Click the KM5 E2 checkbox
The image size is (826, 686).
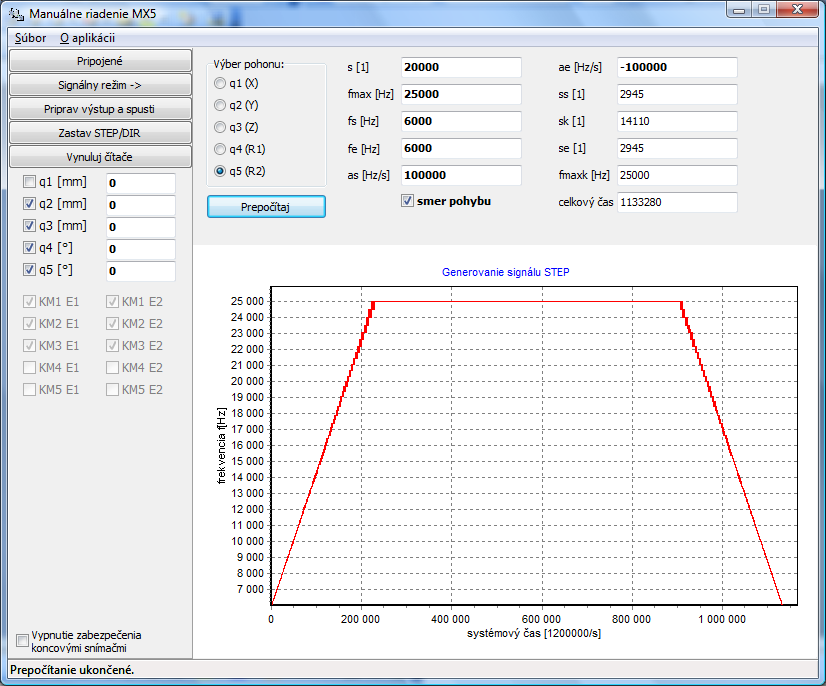click(x=112, y=389)
